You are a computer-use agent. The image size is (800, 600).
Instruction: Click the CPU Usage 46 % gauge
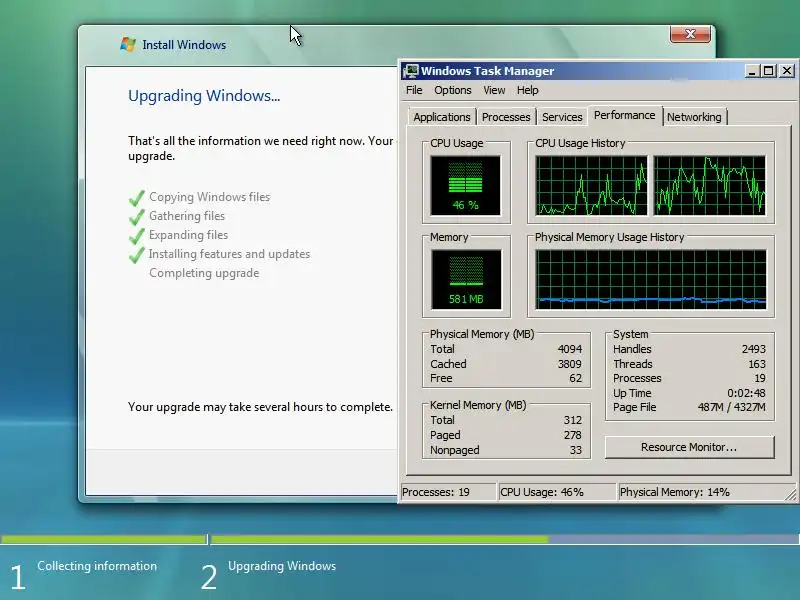[465, 186]
